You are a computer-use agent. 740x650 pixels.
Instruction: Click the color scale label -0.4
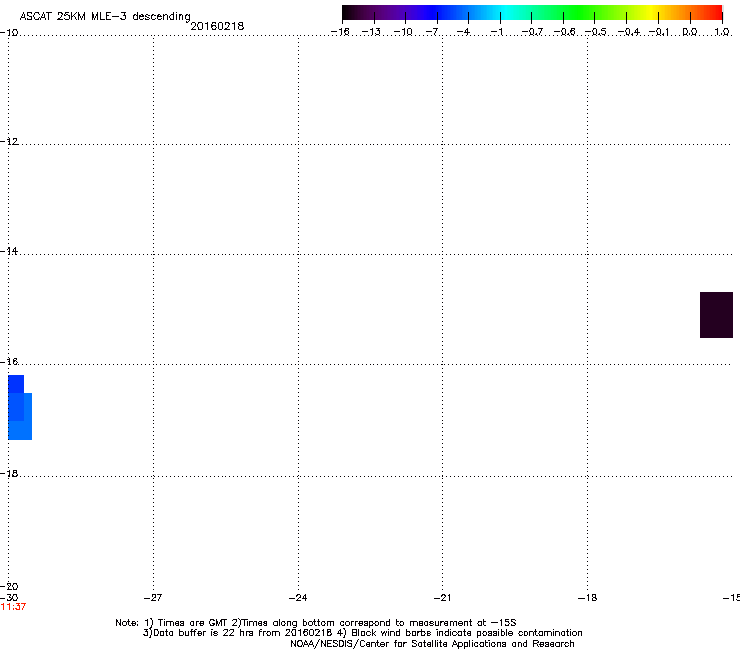628,32
